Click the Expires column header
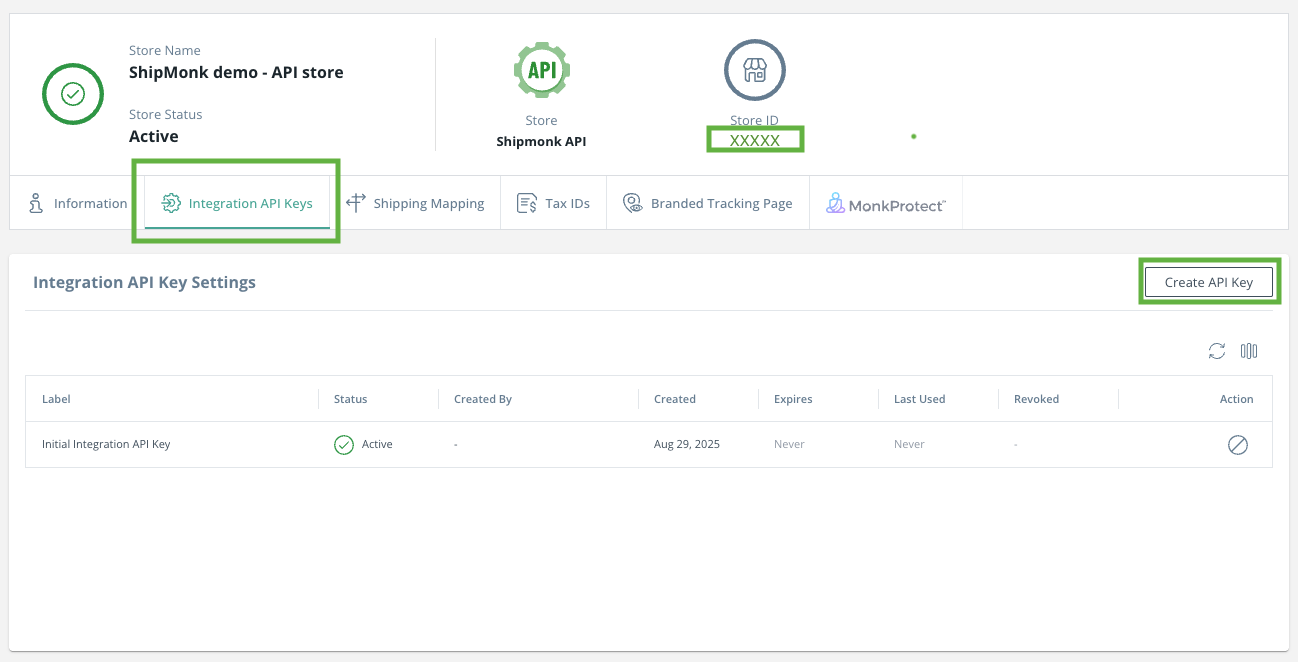 pos(793,399)
